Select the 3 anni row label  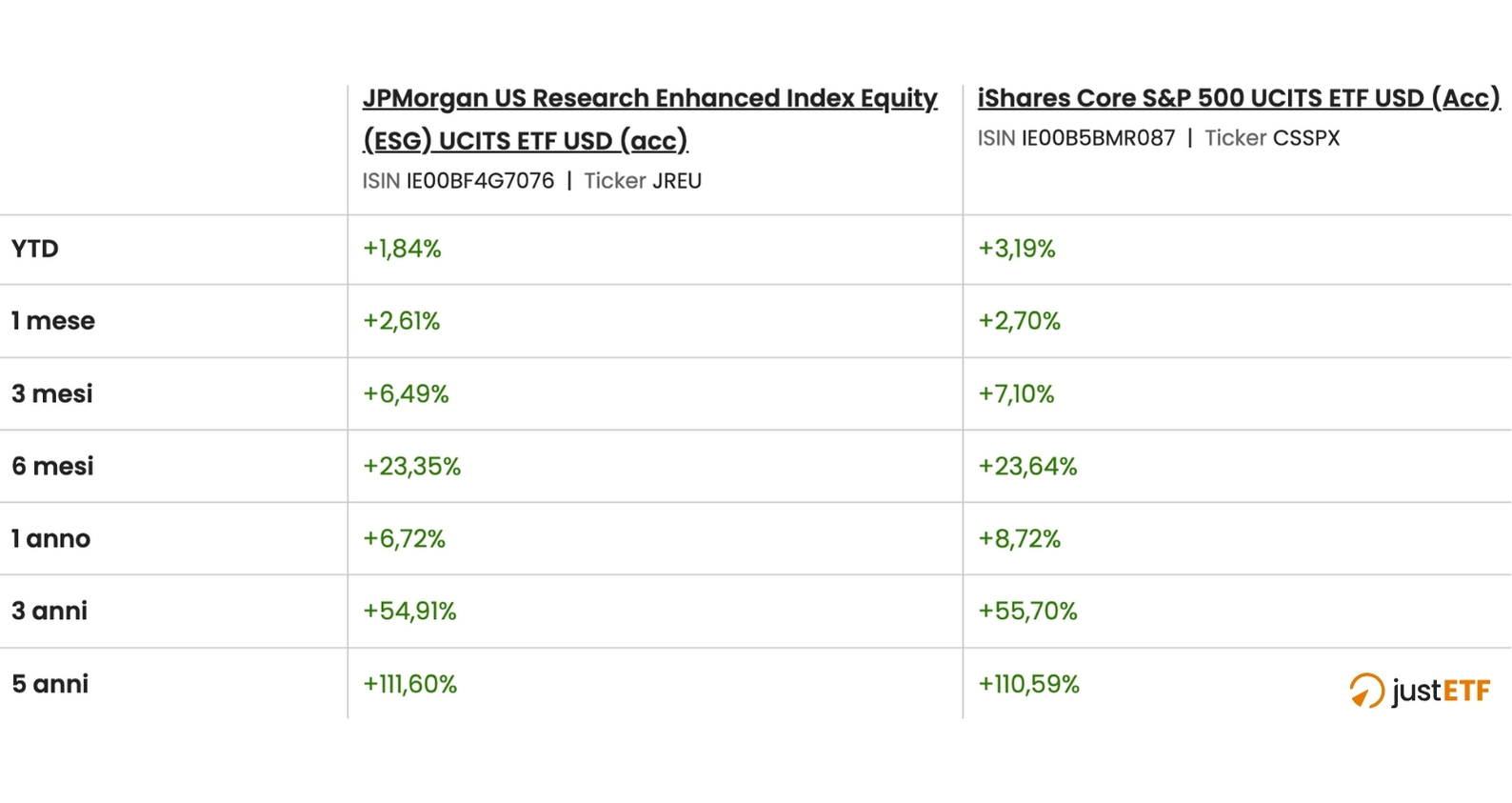[50, 611]
